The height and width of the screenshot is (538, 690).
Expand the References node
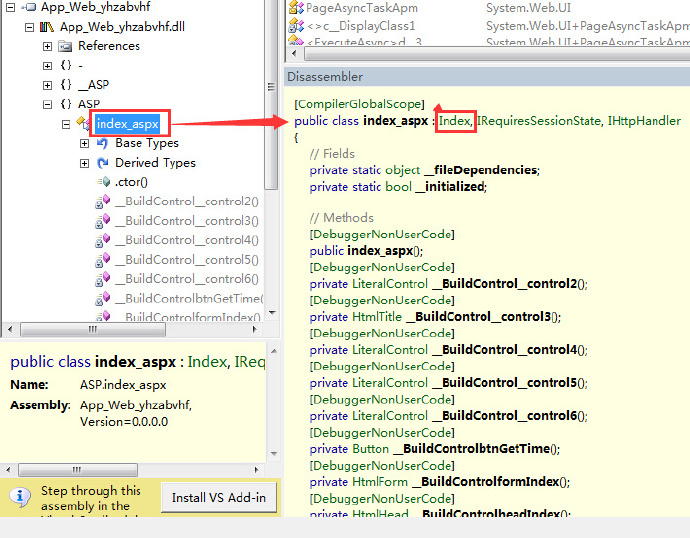tap(48, 46)
